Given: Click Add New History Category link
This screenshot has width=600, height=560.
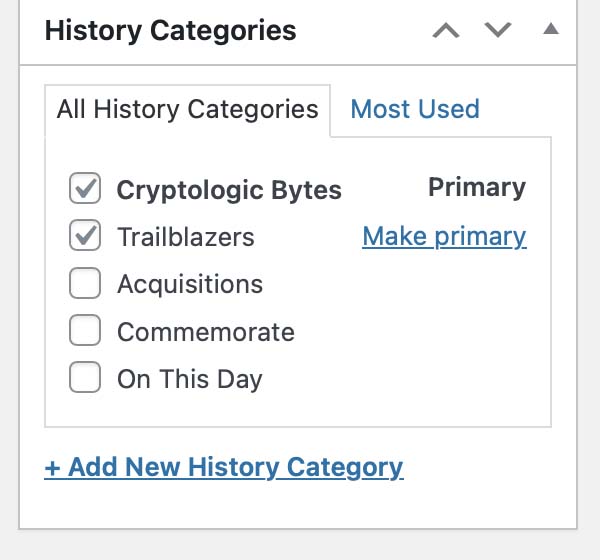Looking at the screenshot, I should click(224, 467).
